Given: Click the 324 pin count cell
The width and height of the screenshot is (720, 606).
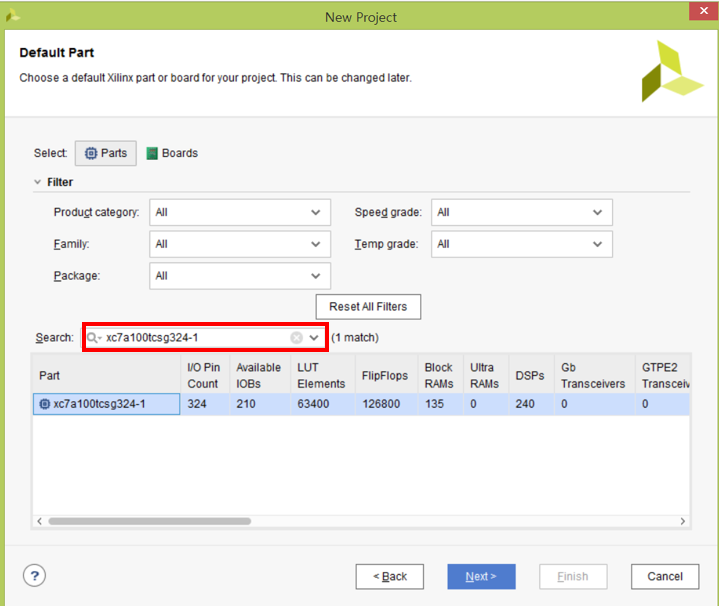Looking at the screenshot, I should click(x=205, y=404).
